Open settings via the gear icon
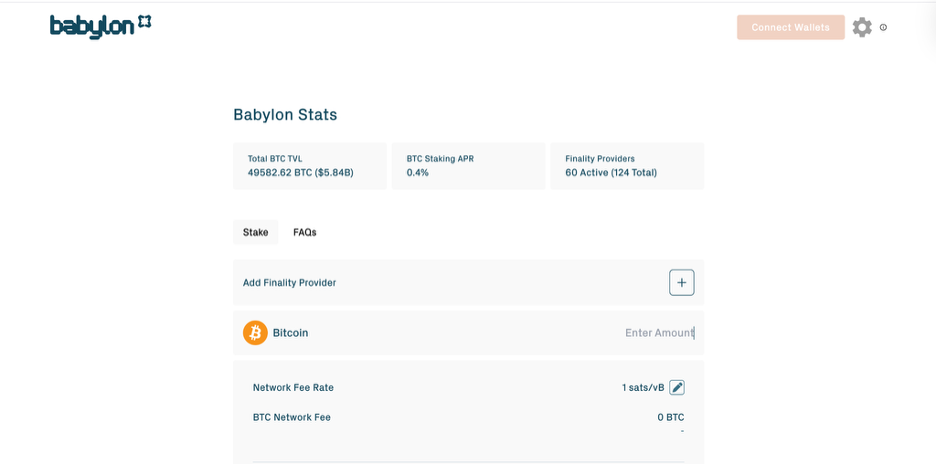936x464 pixels. point(861,27)
